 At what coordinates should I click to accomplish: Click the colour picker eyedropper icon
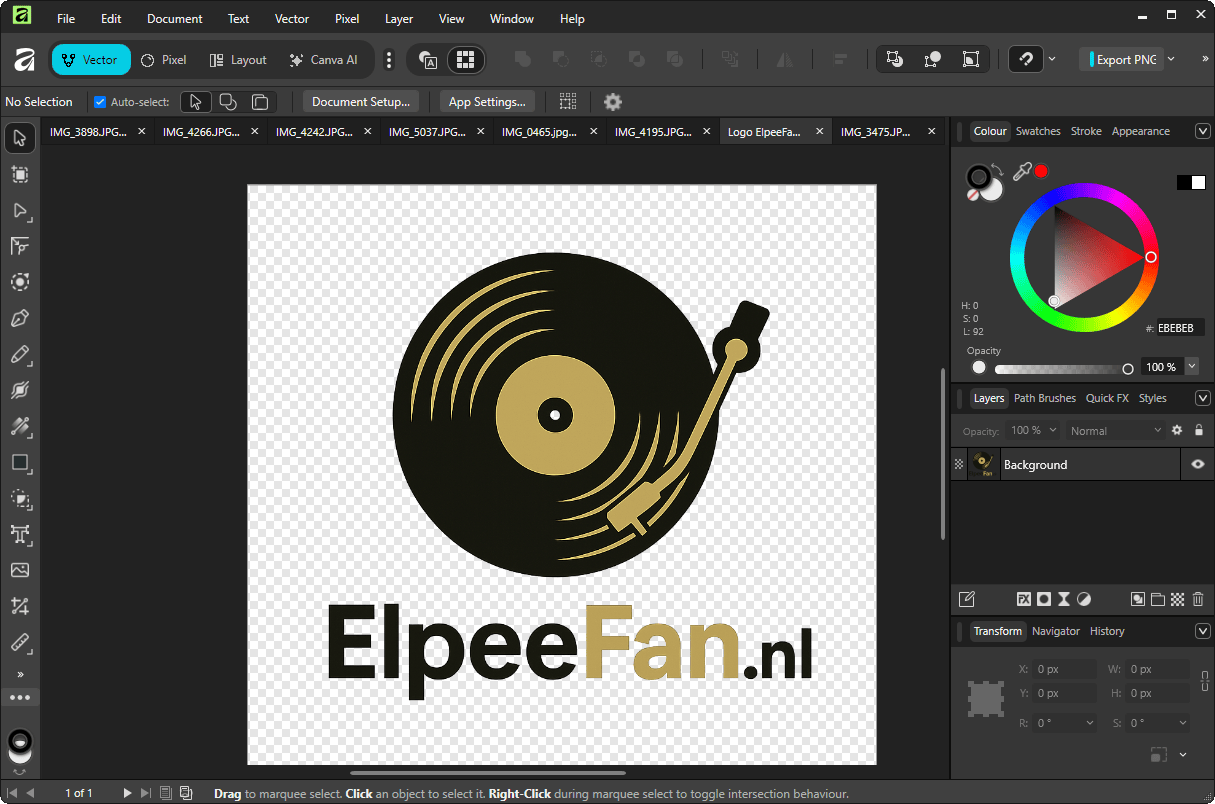click(1021, 172)
